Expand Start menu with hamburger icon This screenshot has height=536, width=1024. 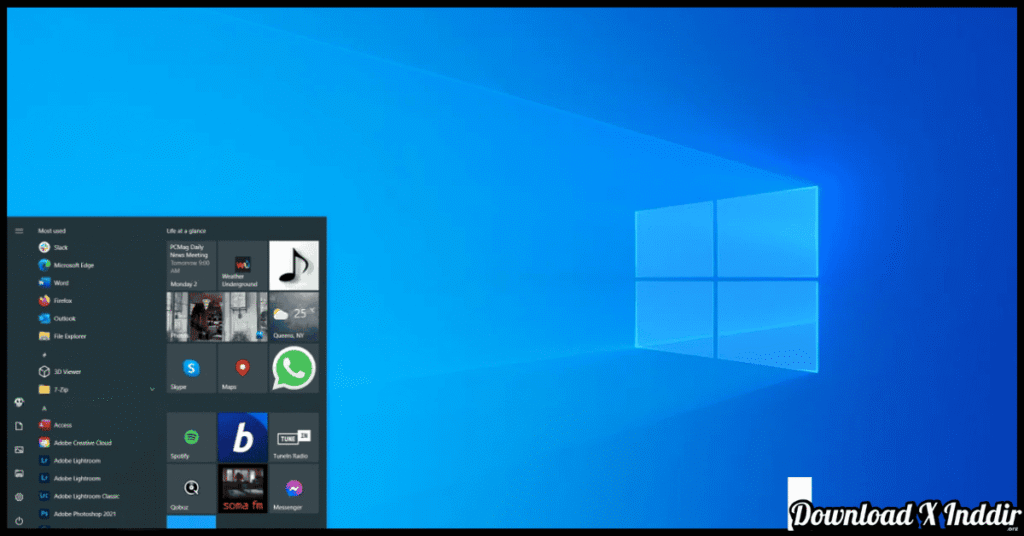[x=19, y=231]
